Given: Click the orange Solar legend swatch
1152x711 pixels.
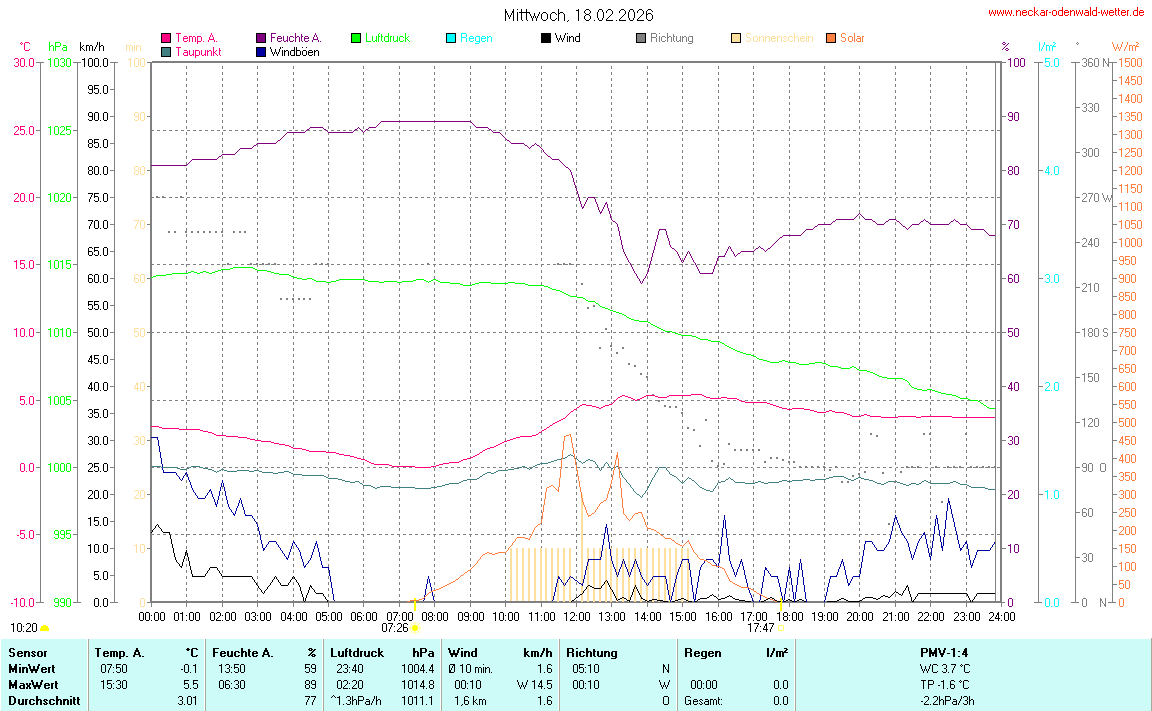Looking at the screenshot, I should pyautogui.click(x=831, y=38).
